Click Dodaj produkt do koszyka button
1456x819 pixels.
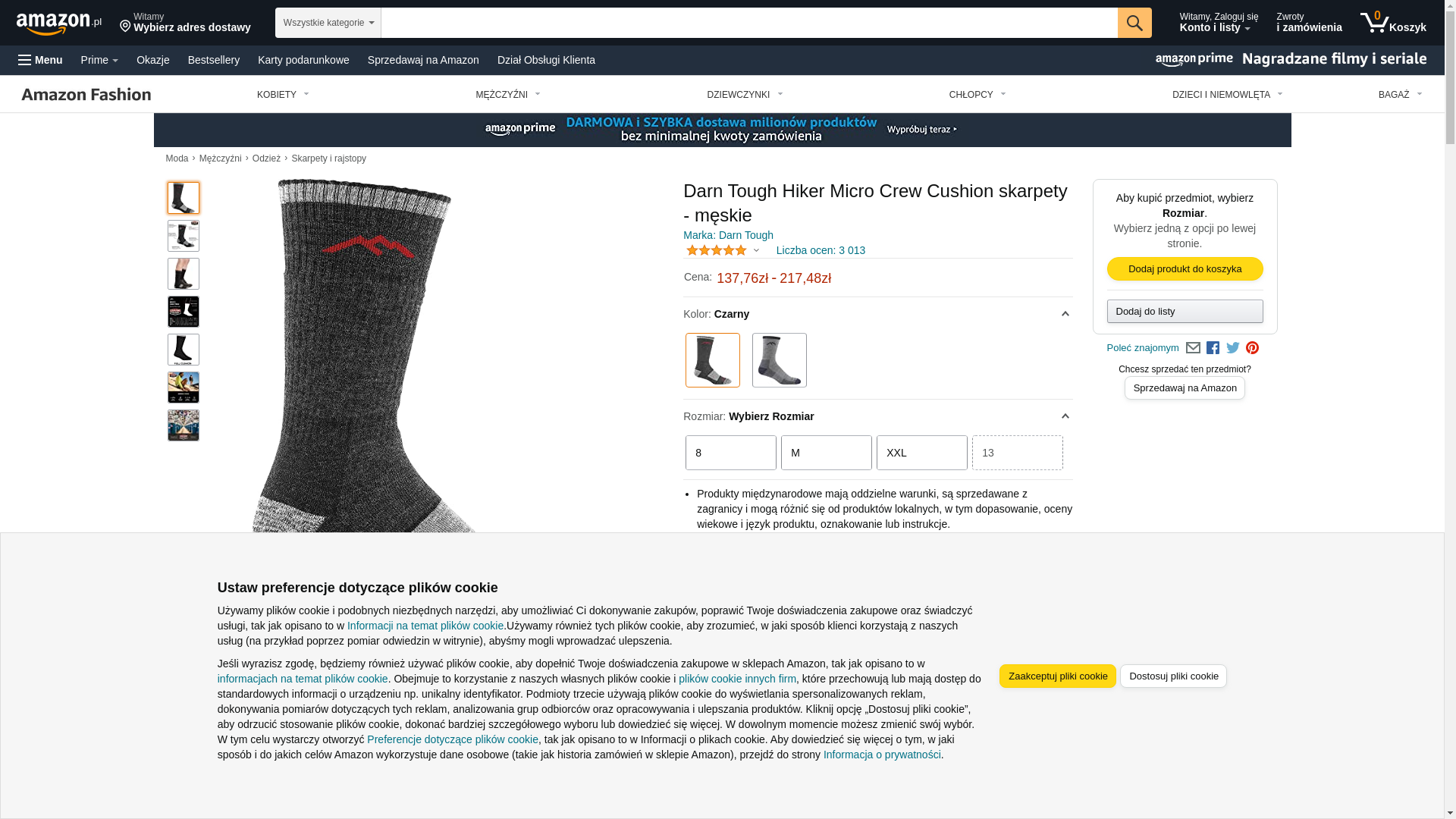click(x=1185, y=269)
